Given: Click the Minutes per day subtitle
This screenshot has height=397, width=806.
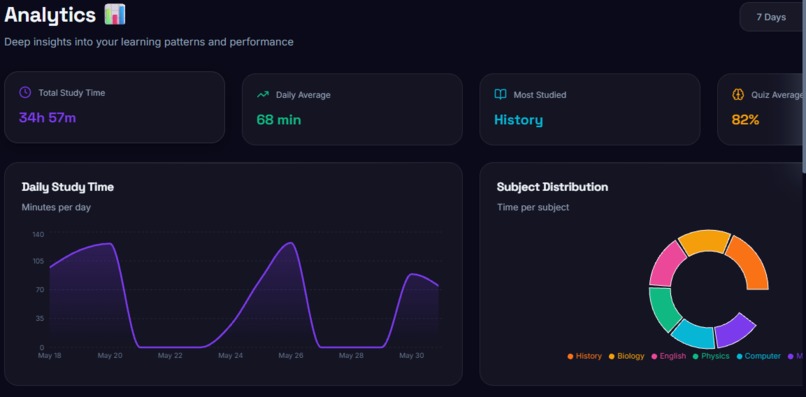Looking at the screenshot, I should [56, 207].
